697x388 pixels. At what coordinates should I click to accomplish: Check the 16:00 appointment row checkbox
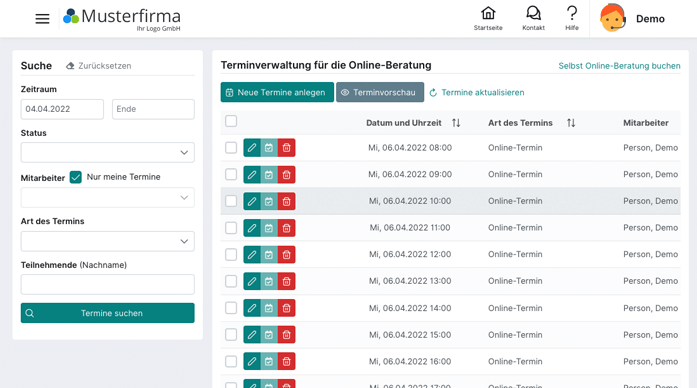pos(231,361)
